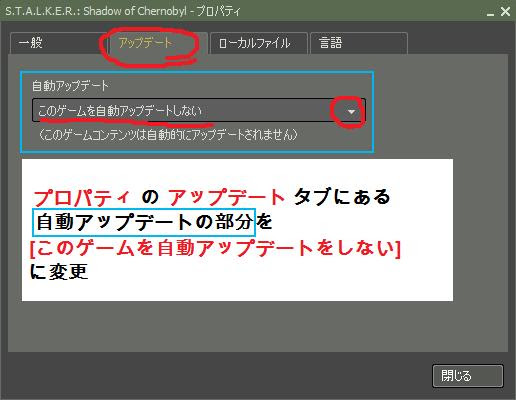Click the red プロパティ word in the note

[x=82, y=197]
